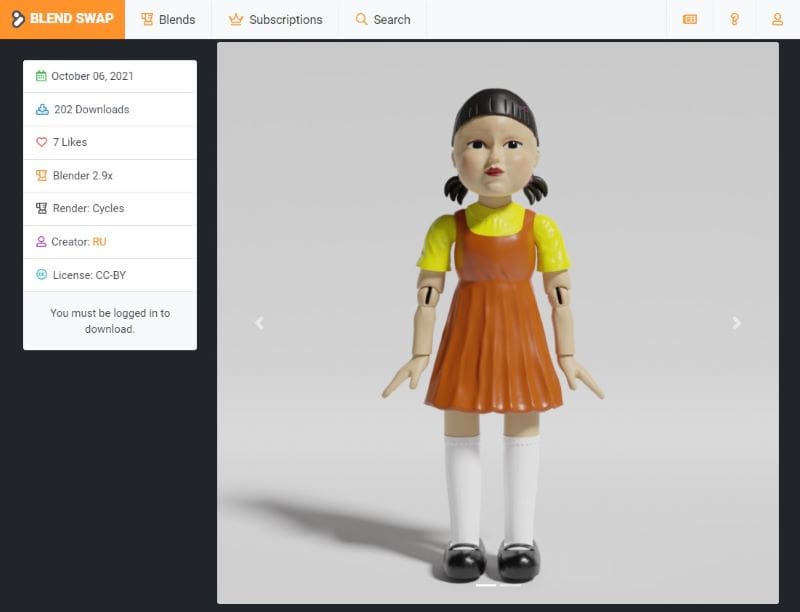Image resolution: width=800 pixels, height=612 pixels.
Task: Open the user account icon
Action: coord(777,19)
